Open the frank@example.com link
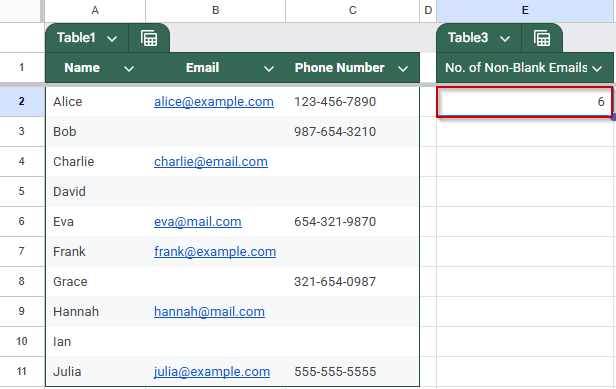Image resolution: width=616 pixels, height=389 pixels. pos(215,251)
